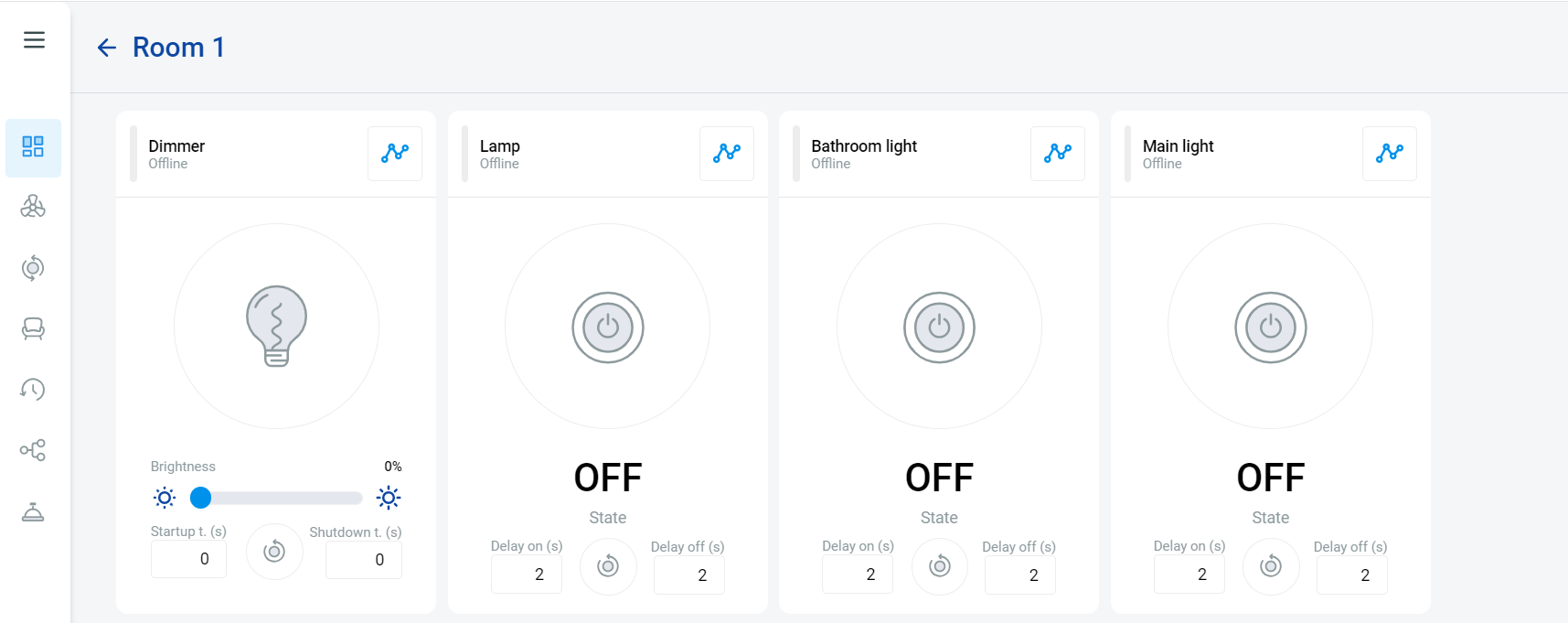Click the Dimmer brightness slider handle
The height and width of the screenshot is (623, 1568).
click(x=201, y=498)
